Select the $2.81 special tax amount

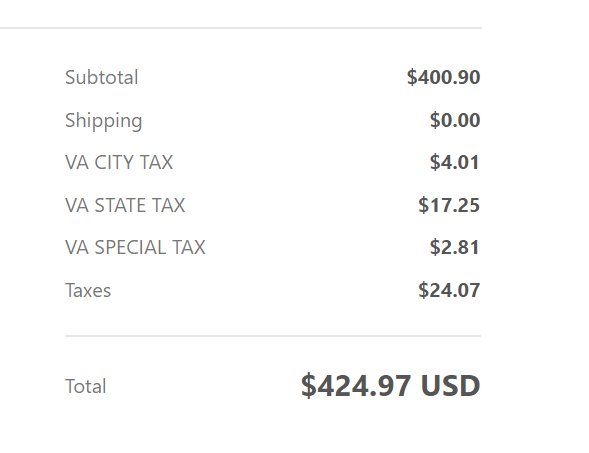[x=455, y=247]
